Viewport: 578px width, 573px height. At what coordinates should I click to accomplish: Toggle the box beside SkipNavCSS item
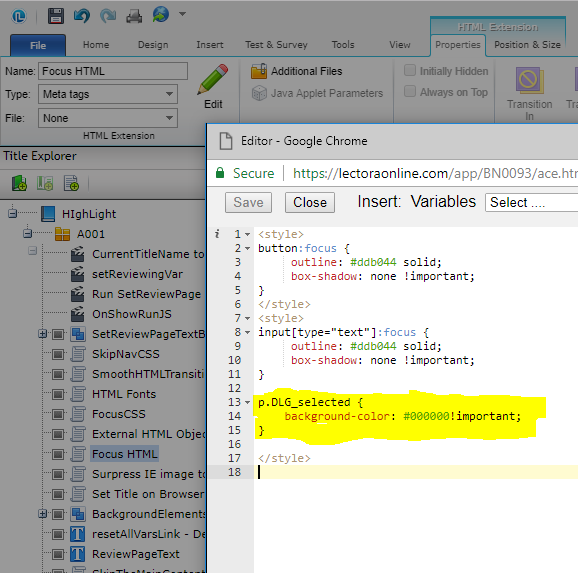[58, 354]
